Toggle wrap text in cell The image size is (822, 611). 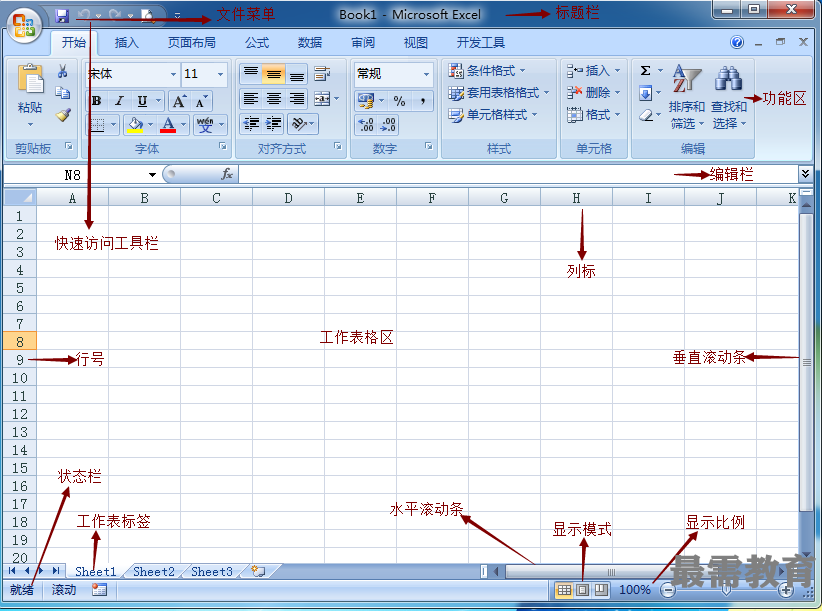tap(322, 74)
